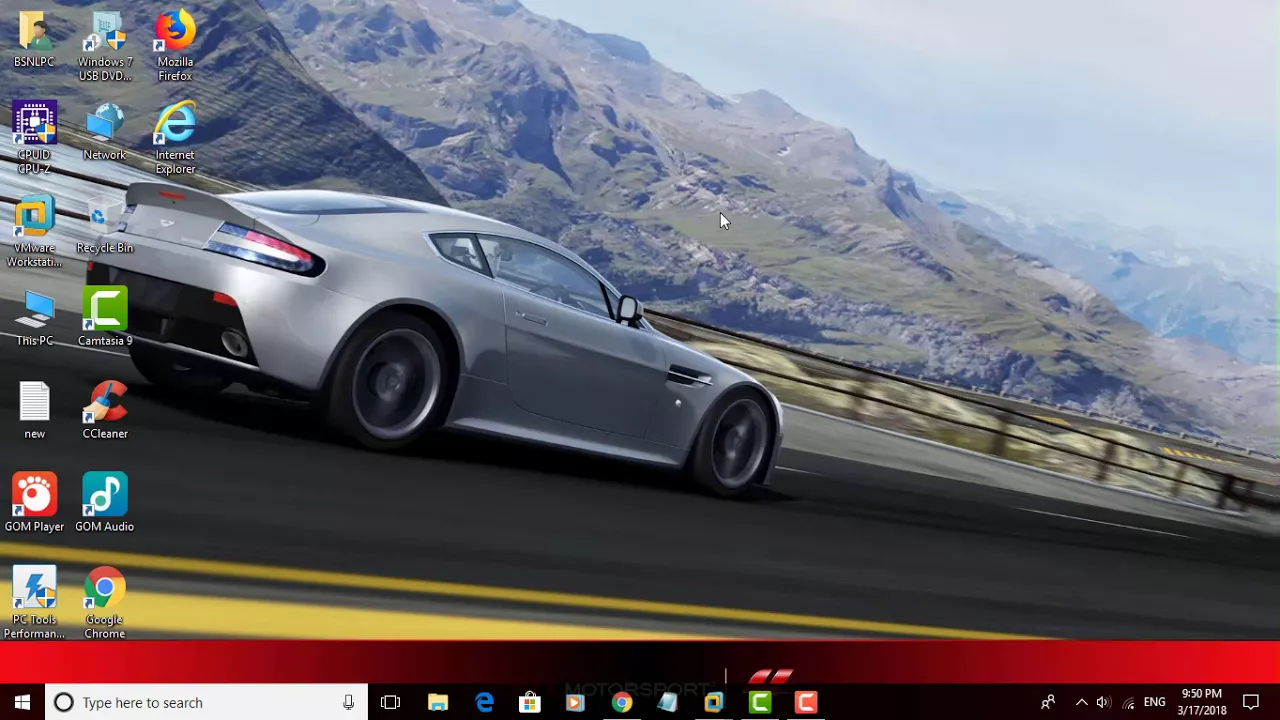This screenshot has height=720, width=1280.
Task: Show hidden system tray icons
Action: (x=1081, y=702)
